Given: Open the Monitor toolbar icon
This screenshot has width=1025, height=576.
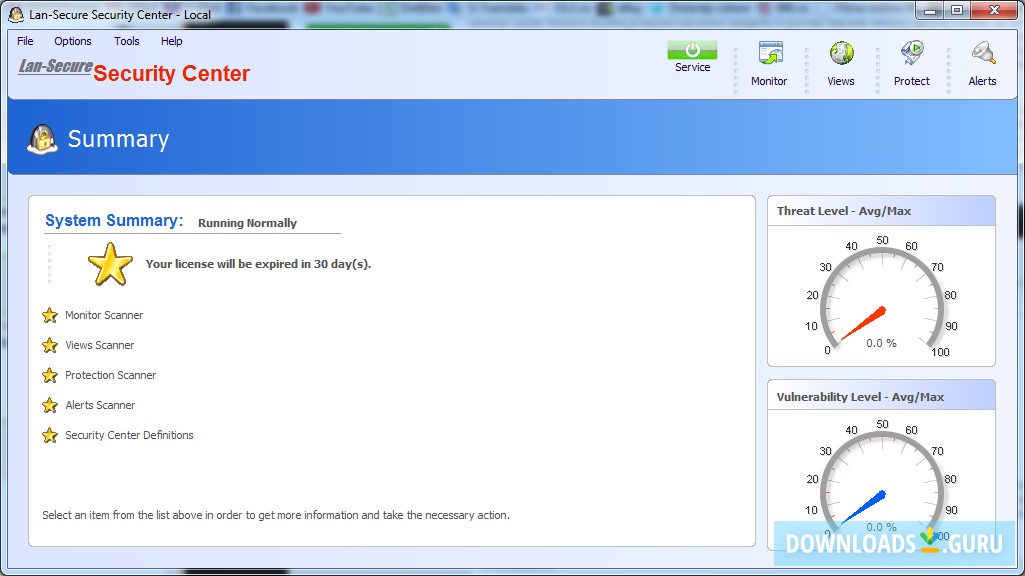Looking at the screenshot, I should coord(770,54).
